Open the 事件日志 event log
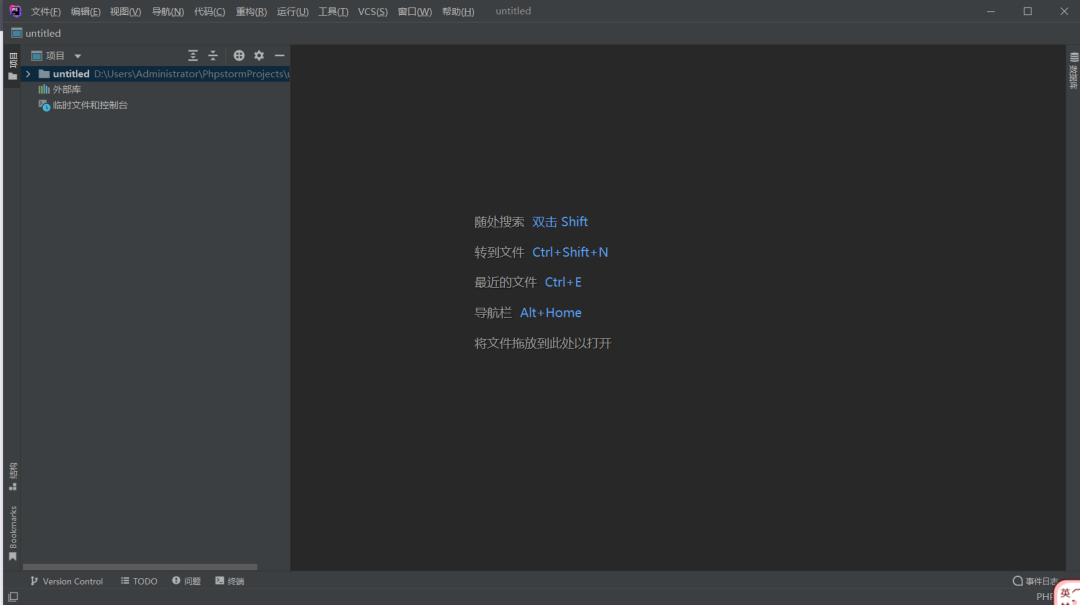 1035,581
